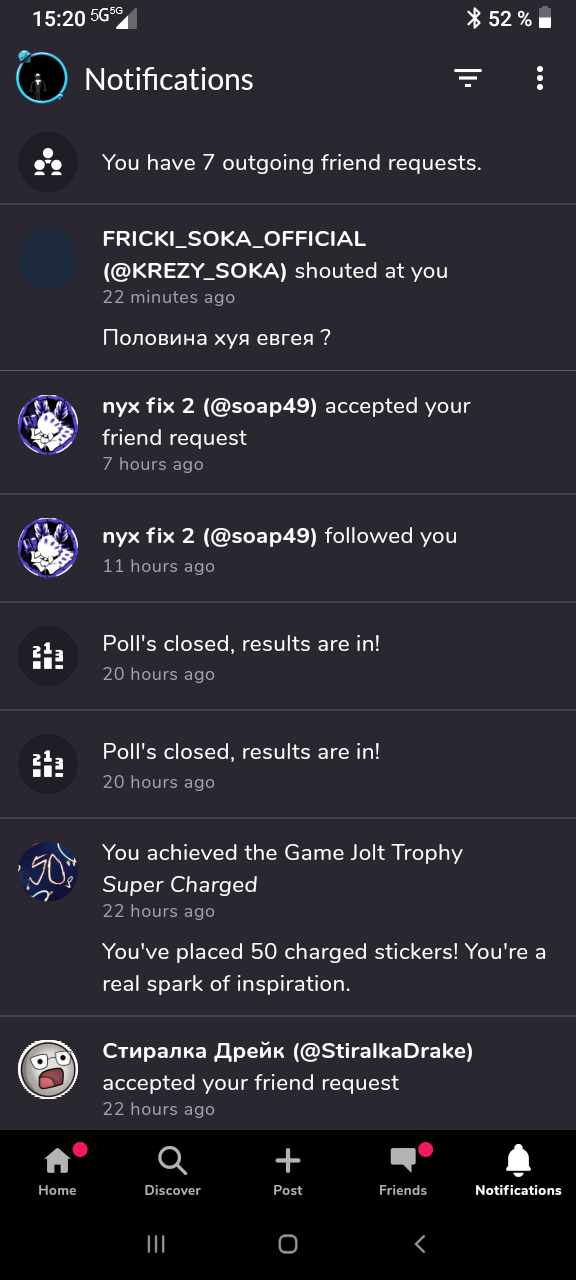Open the Friends chat tab
This screenshot has width=576, height=1280.
coord(403,1170)
